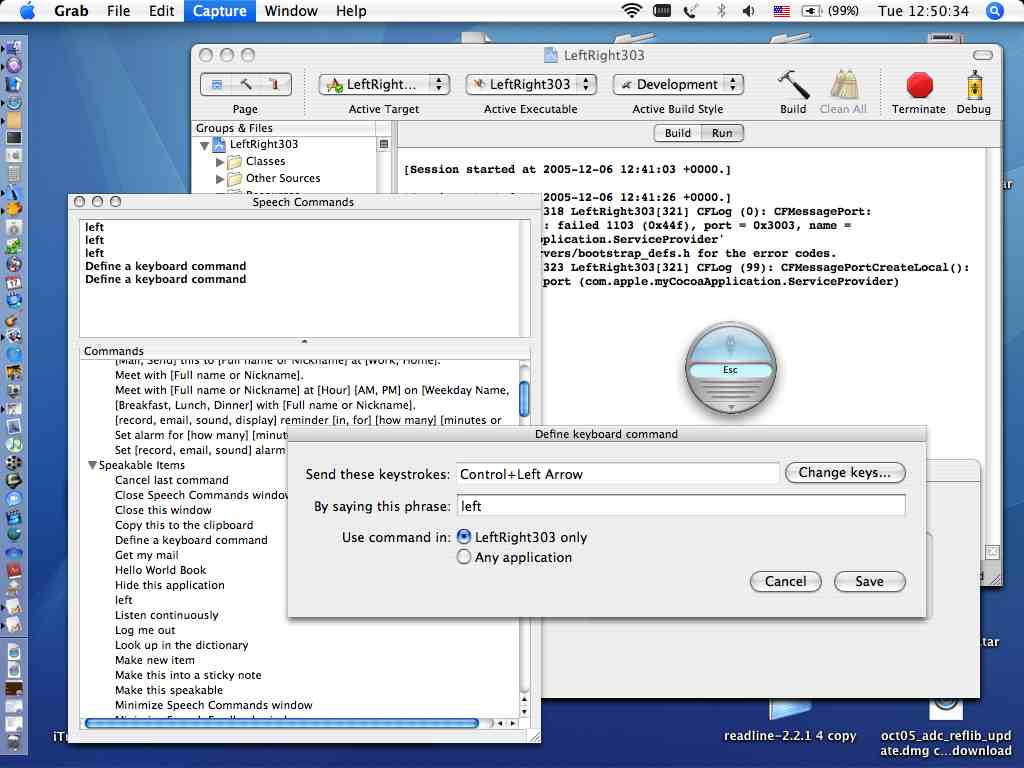The image size is (1024, 768).
Task: Select the left item in Speakable Items
Action: click(123, 600)
